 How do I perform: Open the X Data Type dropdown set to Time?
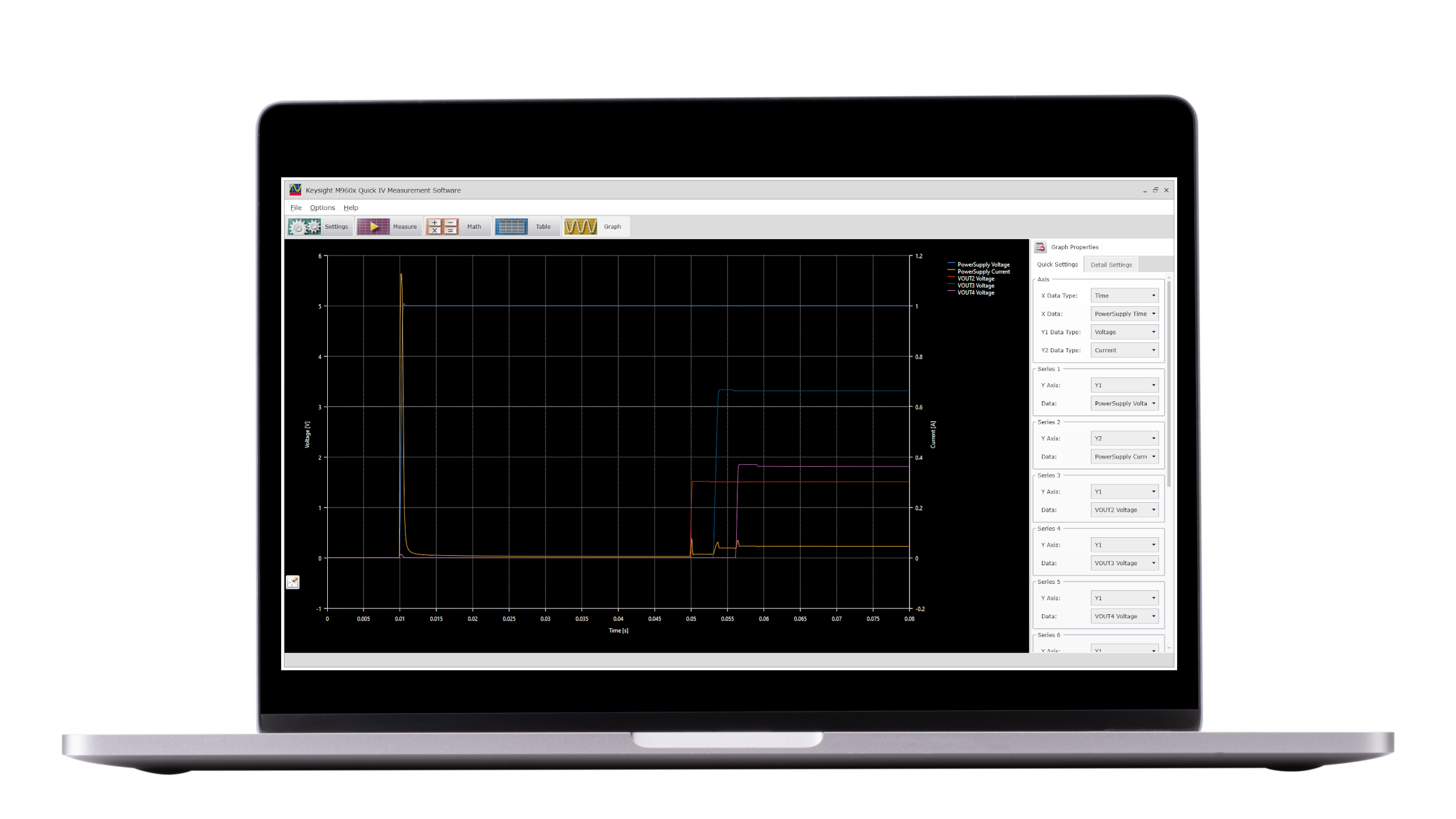click(x=1125, y=295)
